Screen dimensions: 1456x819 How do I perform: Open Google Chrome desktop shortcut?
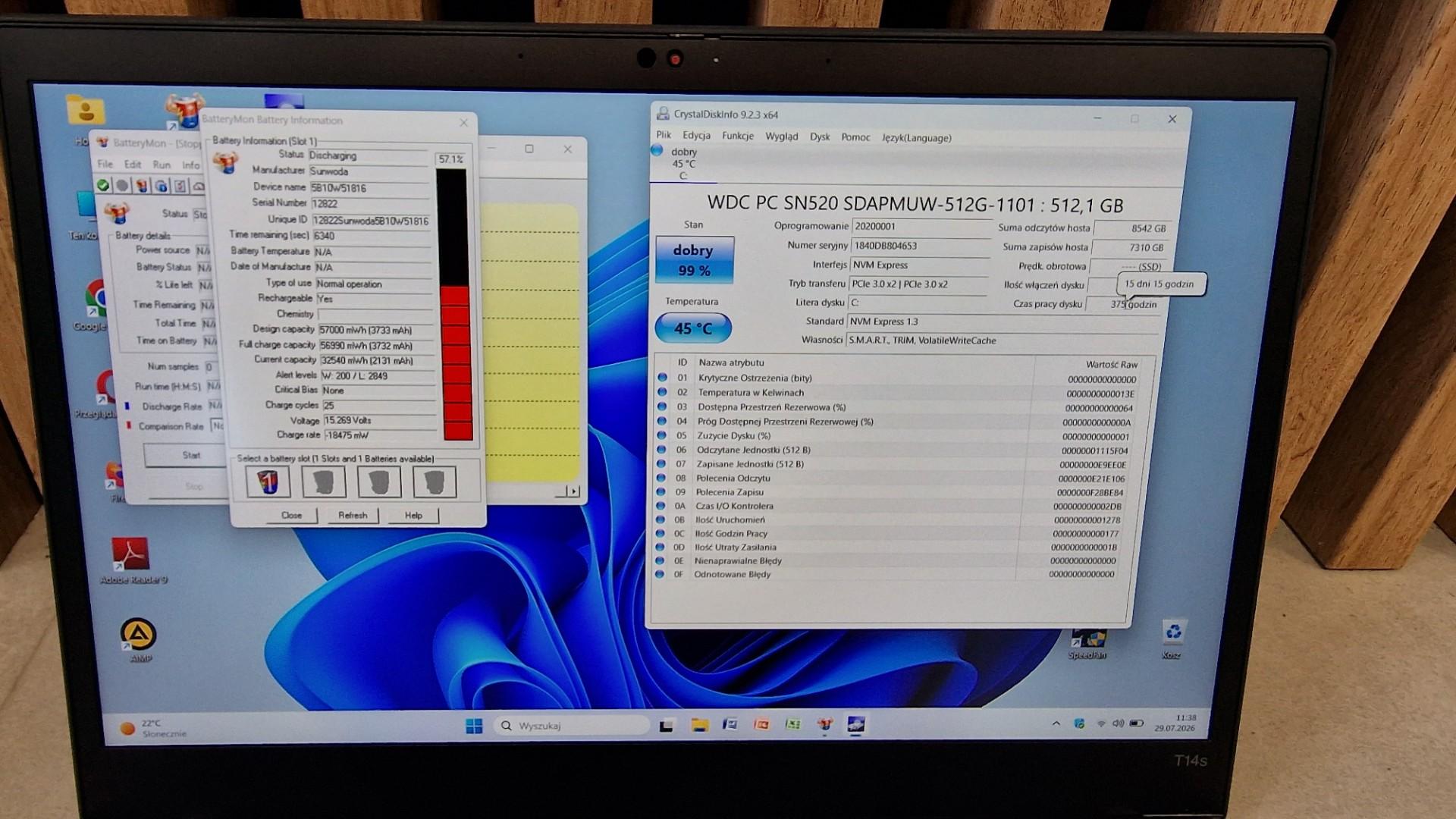(94, 305)
